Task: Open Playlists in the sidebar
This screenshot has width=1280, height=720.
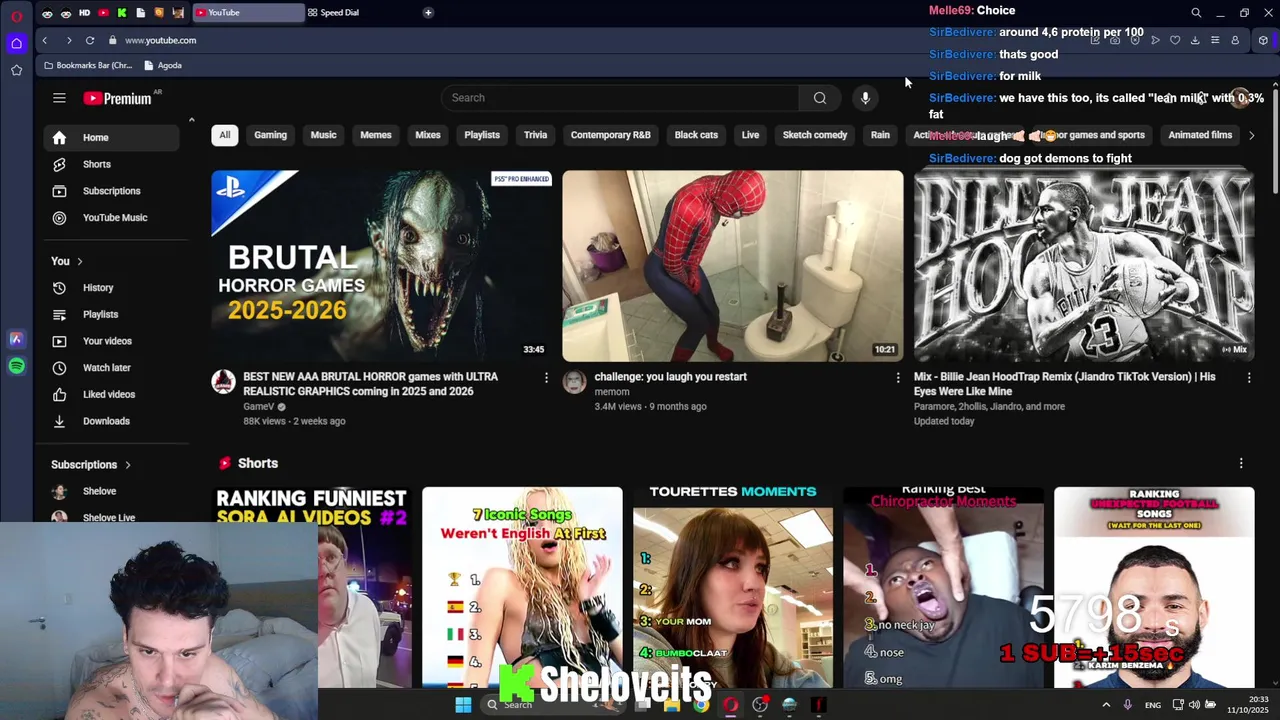Action: 111,315
